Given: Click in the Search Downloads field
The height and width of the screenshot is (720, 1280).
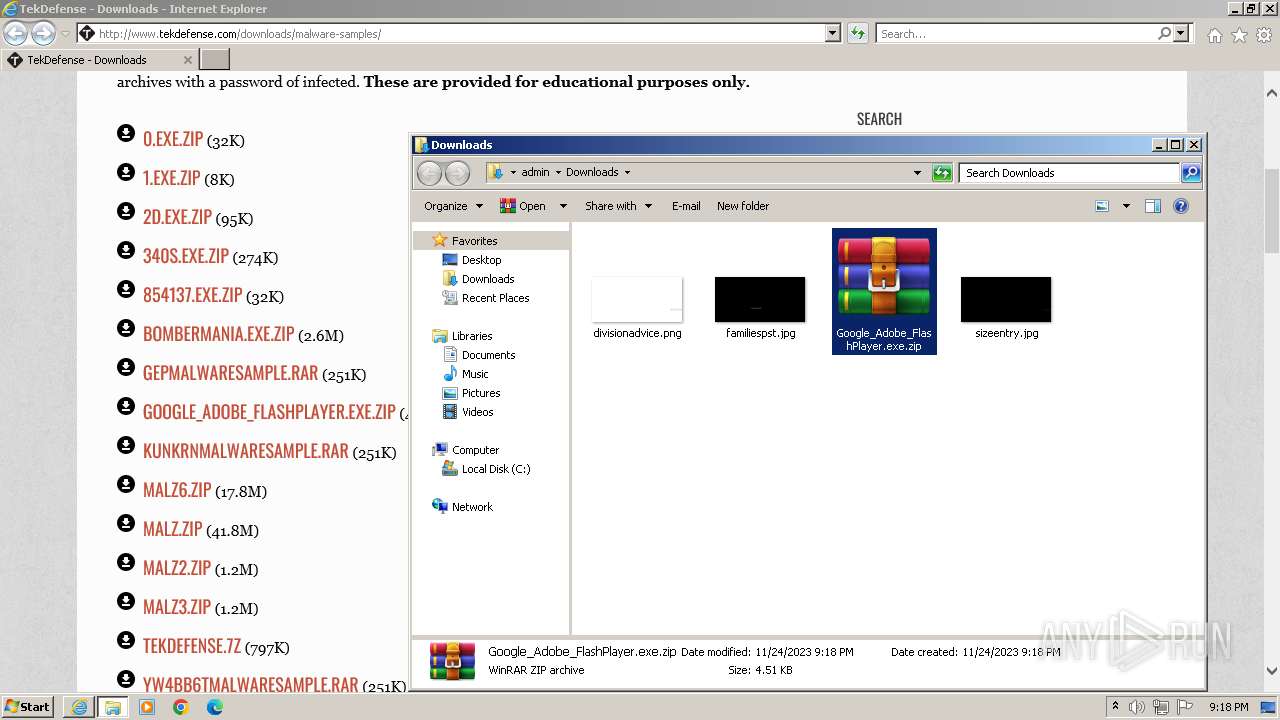Looking at the screenshot, I should click(1069, 173).
